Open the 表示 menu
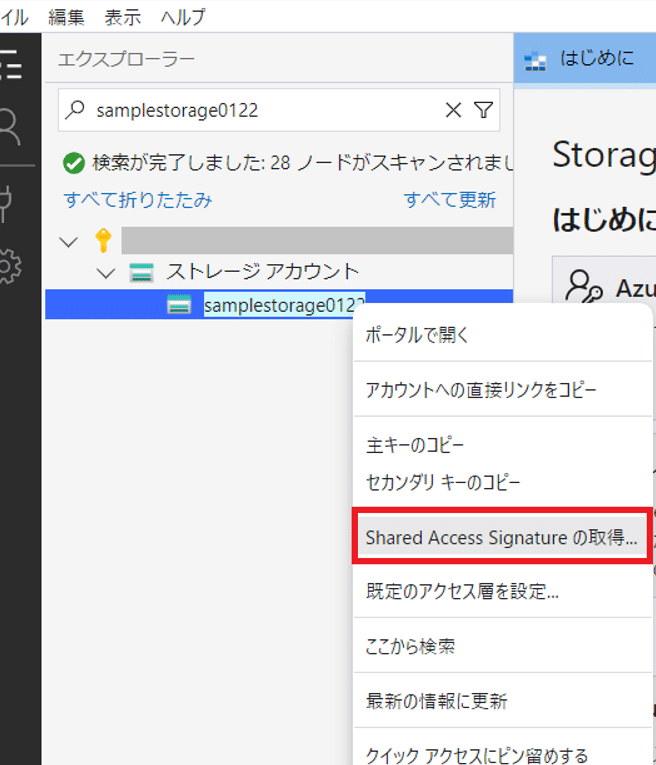The height and width of the screenshot is (765, 656). click(122, 18)
